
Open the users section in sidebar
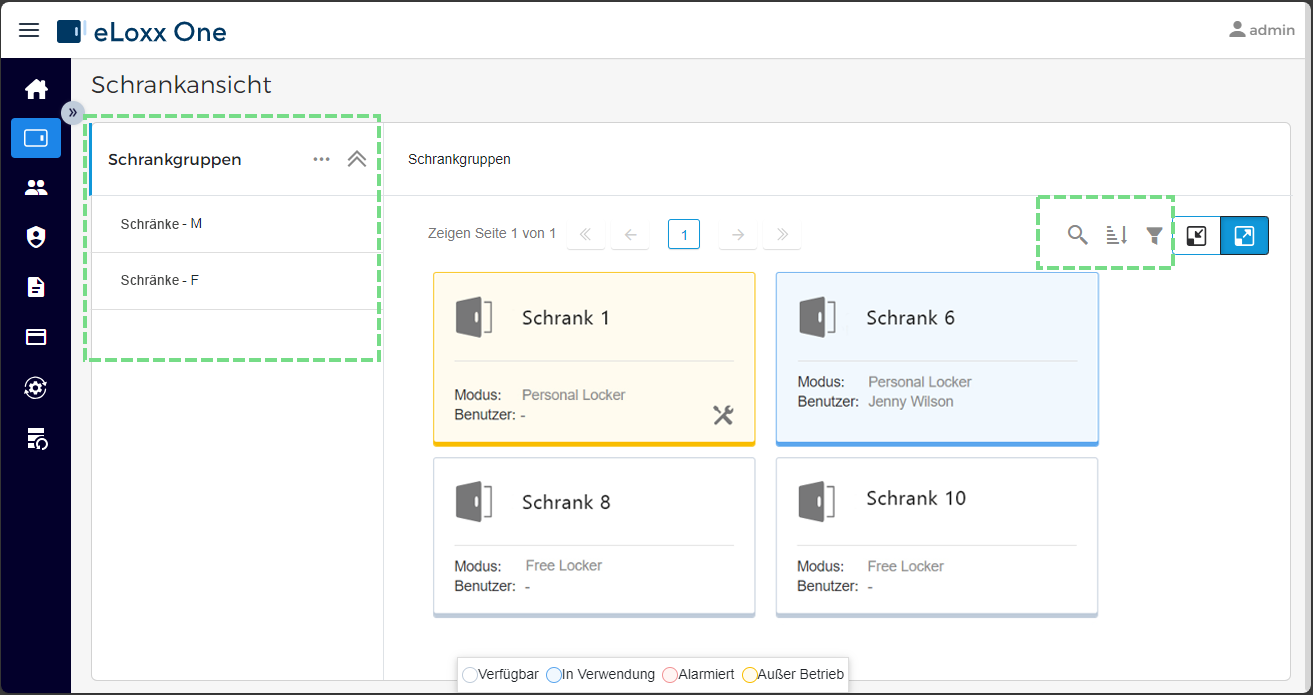click(x=36, y=187)
